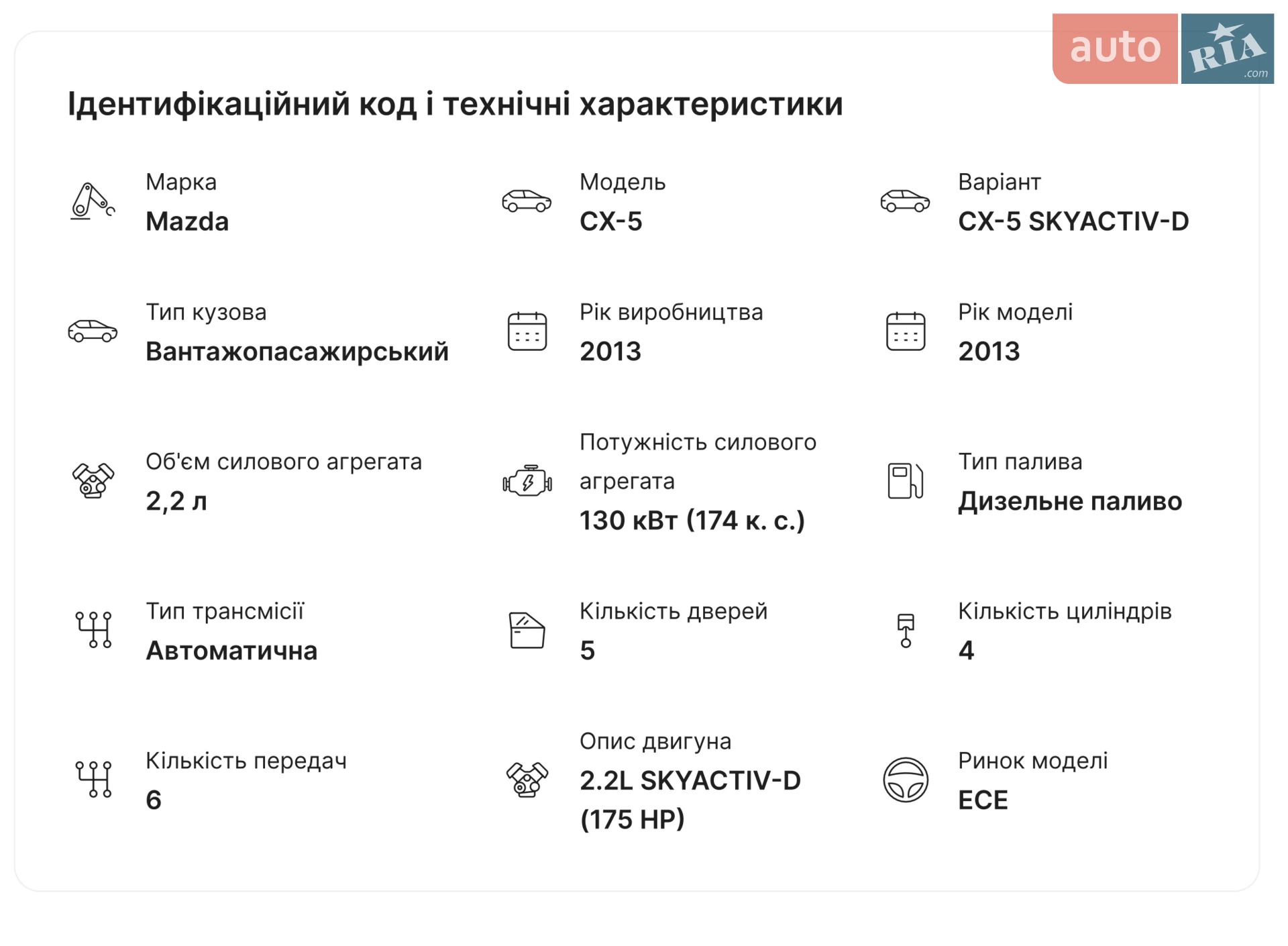Select the engine volume 2,2 л
The width and height of the screenshot is (1288, 946).
(x=176, y=501)
